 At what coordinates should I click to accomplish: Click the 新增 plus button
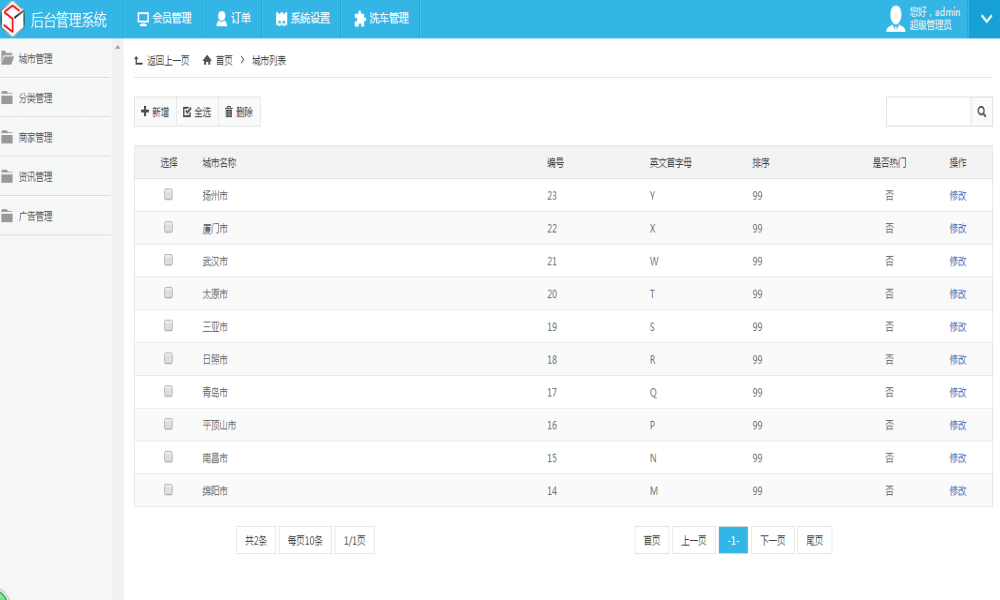point(155,112)
